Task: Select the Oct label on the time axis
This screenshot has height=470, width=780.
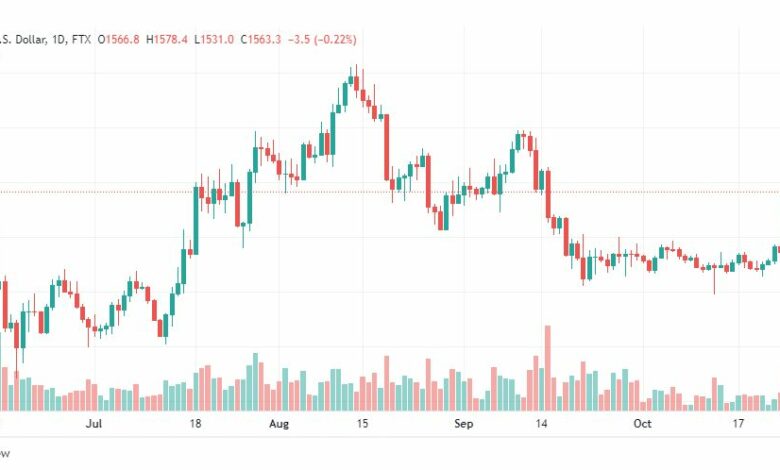Action: pyautogui.click(x=642, y=424)
